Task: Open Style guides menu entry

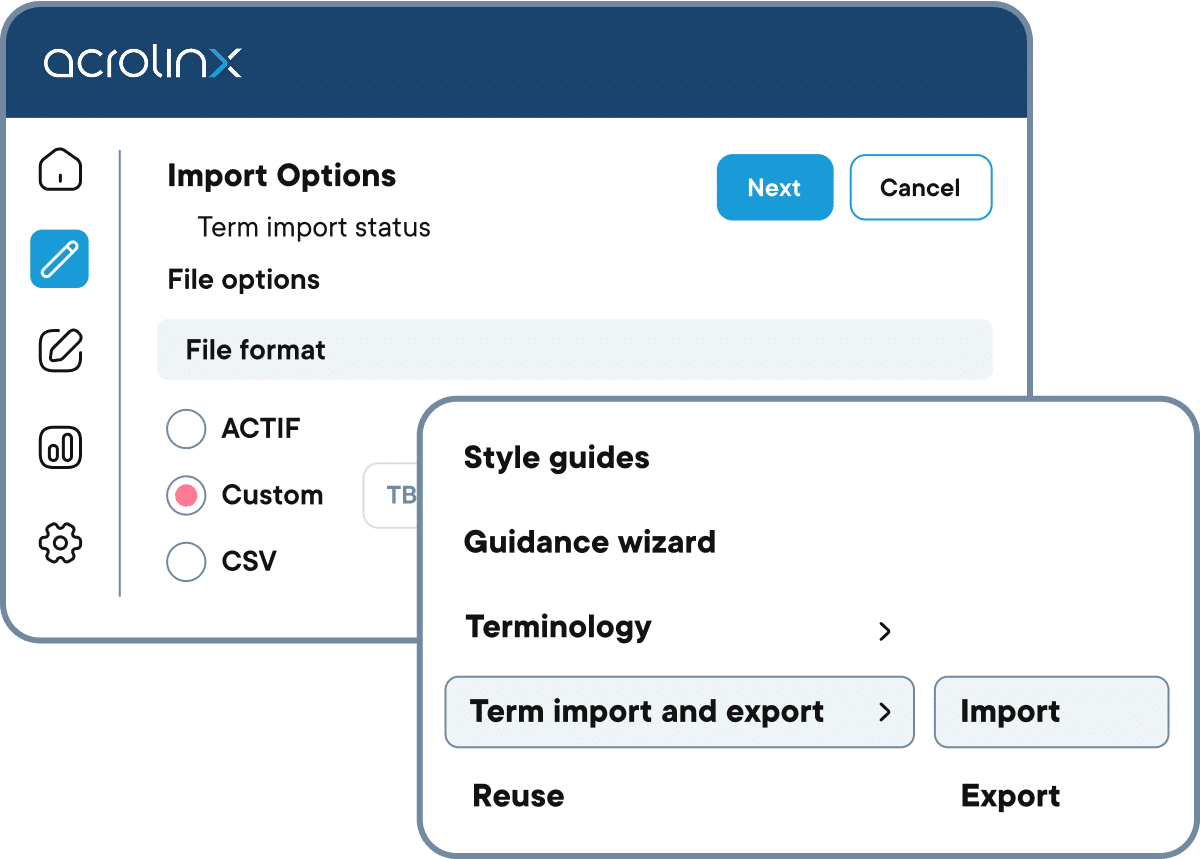Action: click(x=557, y=458)
